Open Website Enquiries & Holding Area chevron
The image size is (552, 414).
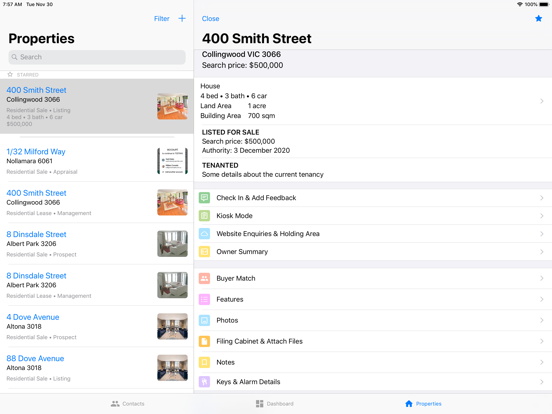(541, 233)
